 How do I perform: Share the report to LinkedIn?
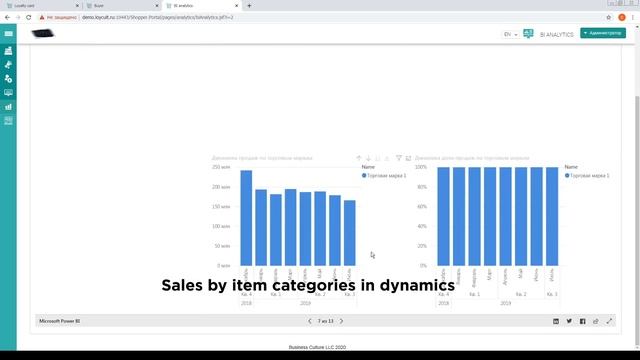(556, 321)
